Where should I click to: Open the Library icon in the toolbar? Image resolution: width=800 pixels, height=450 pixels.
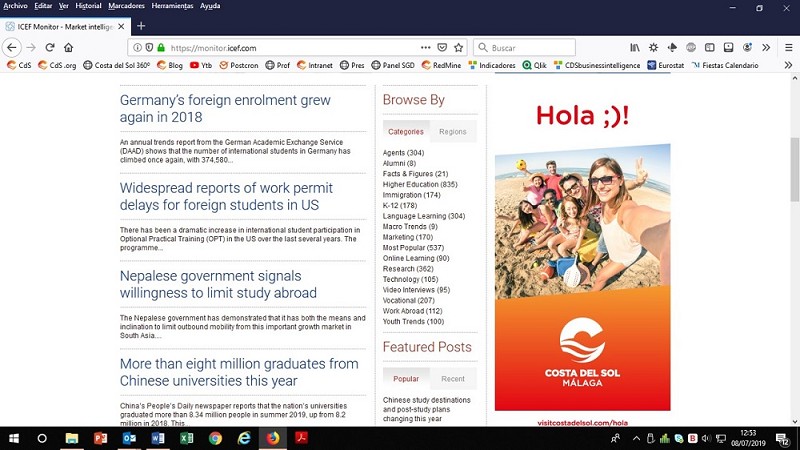click(x=634, y=47)
